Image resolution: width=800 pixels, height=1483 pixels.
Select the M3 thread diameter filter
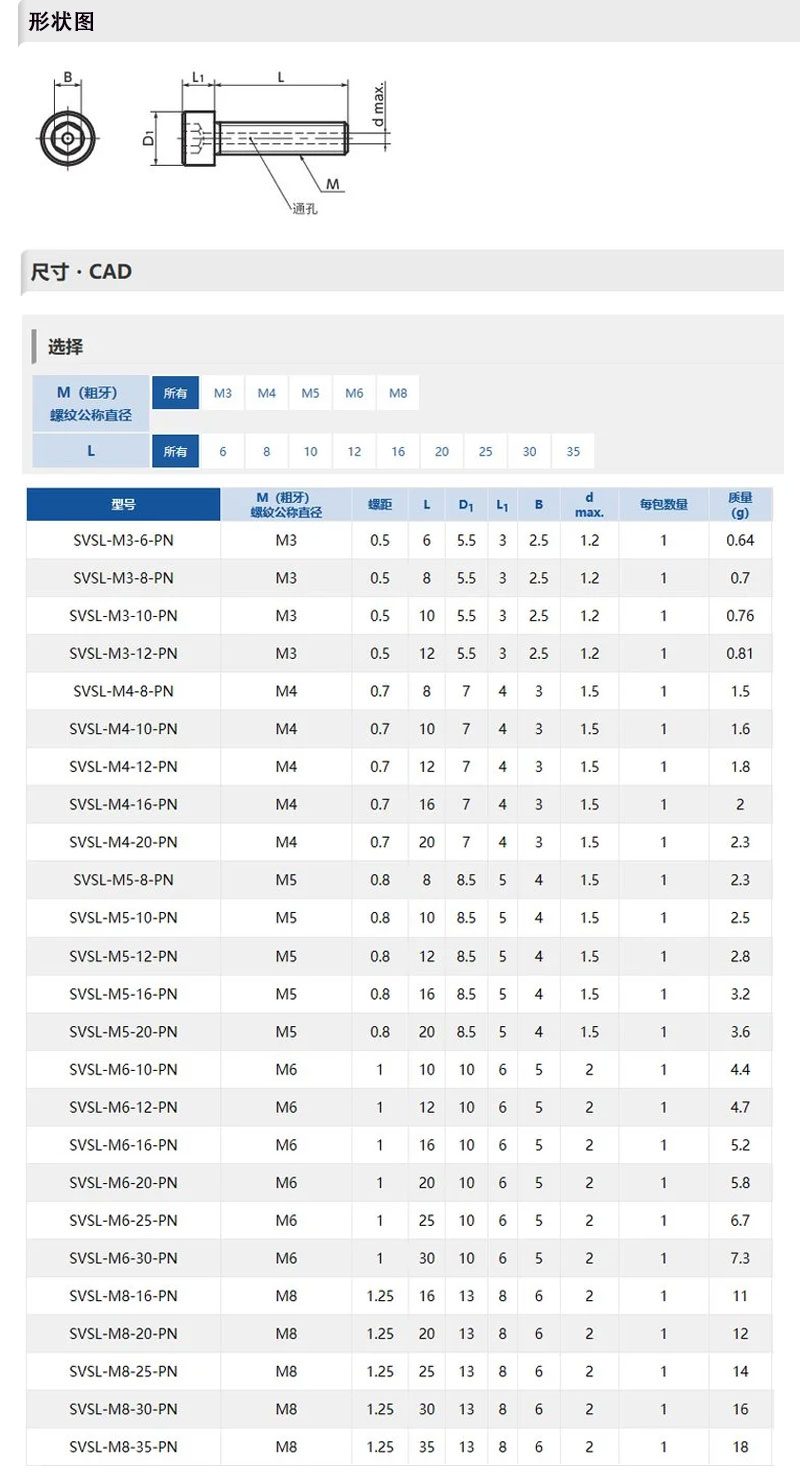coord(222,393)
